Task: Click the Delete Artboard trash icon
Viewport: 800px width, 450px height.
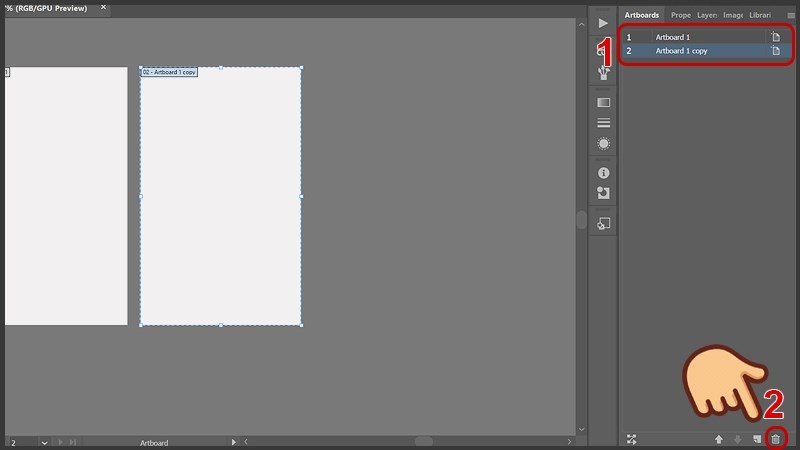Action: [x=775, y=439]
